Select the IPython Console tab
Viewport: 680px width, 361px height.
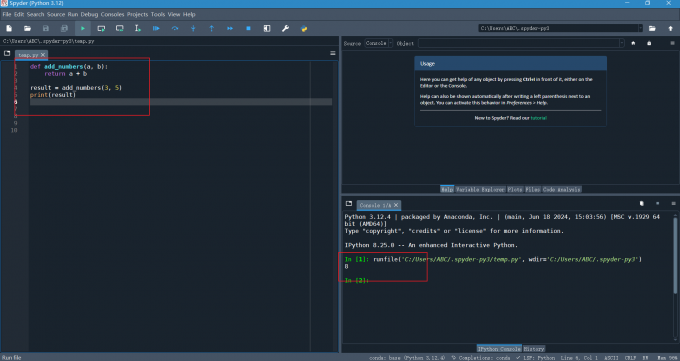499,349
